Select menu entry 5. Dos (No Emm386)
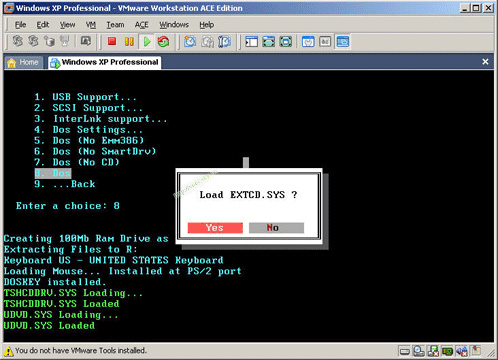The image size is (498, 360). [89, 141]
